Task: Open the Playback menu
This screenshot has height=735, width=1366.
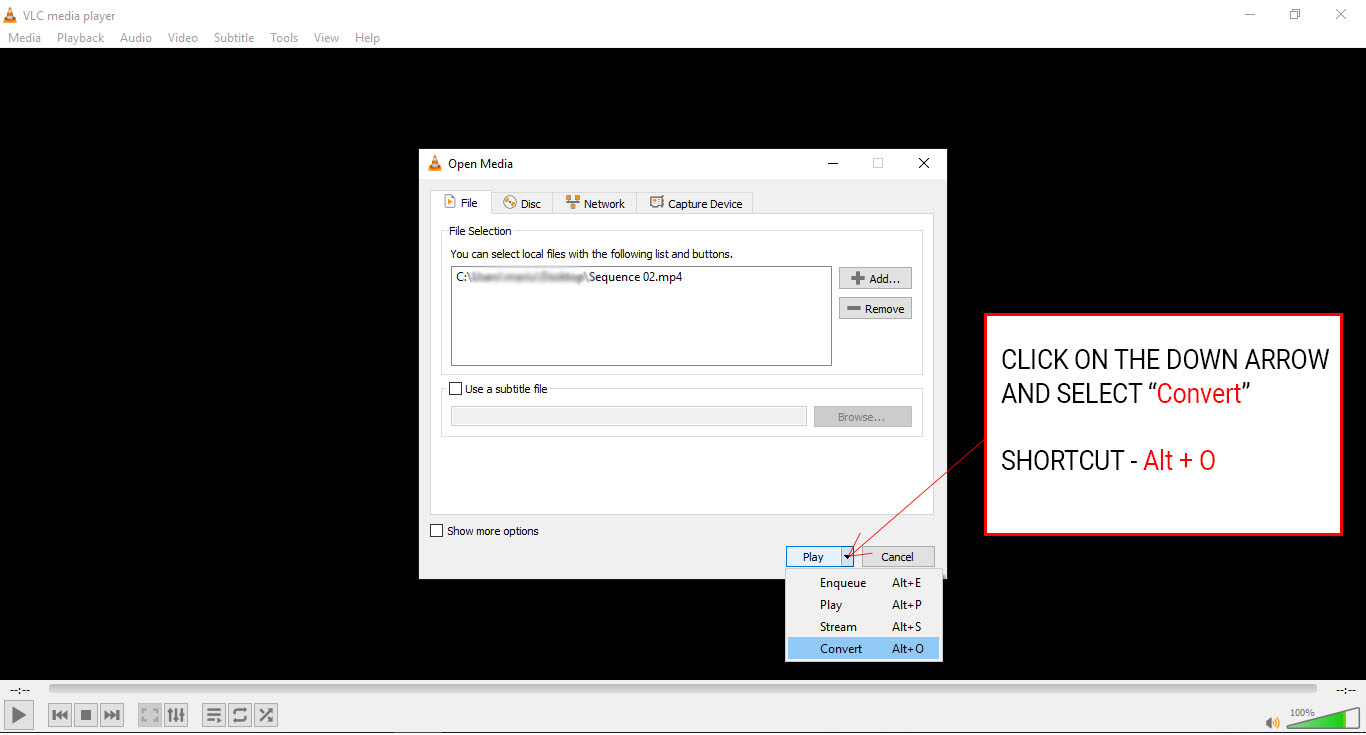Action: (80, 38)
